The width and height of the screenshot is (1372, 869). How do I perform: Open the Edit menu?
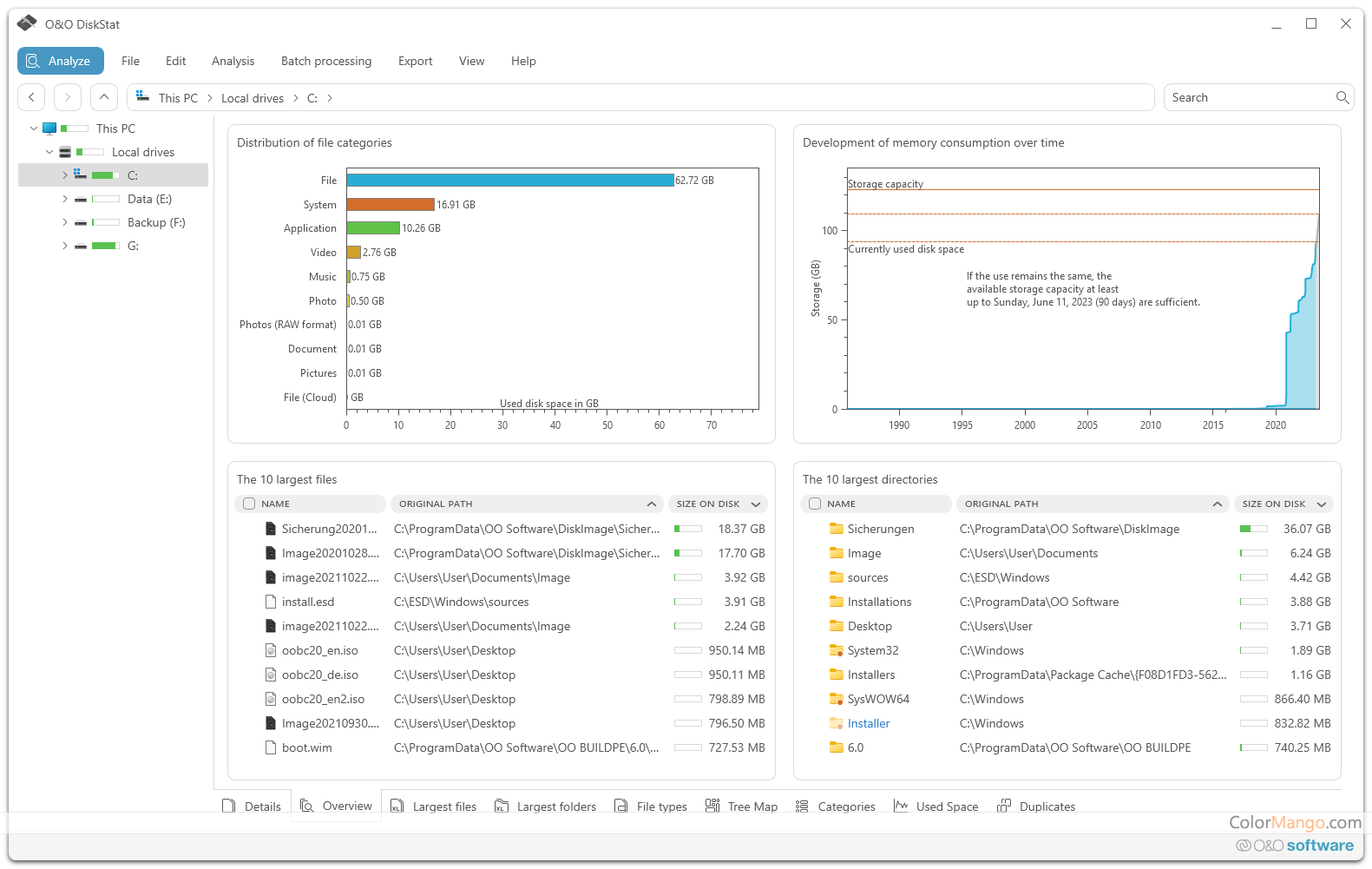[176, 61]
